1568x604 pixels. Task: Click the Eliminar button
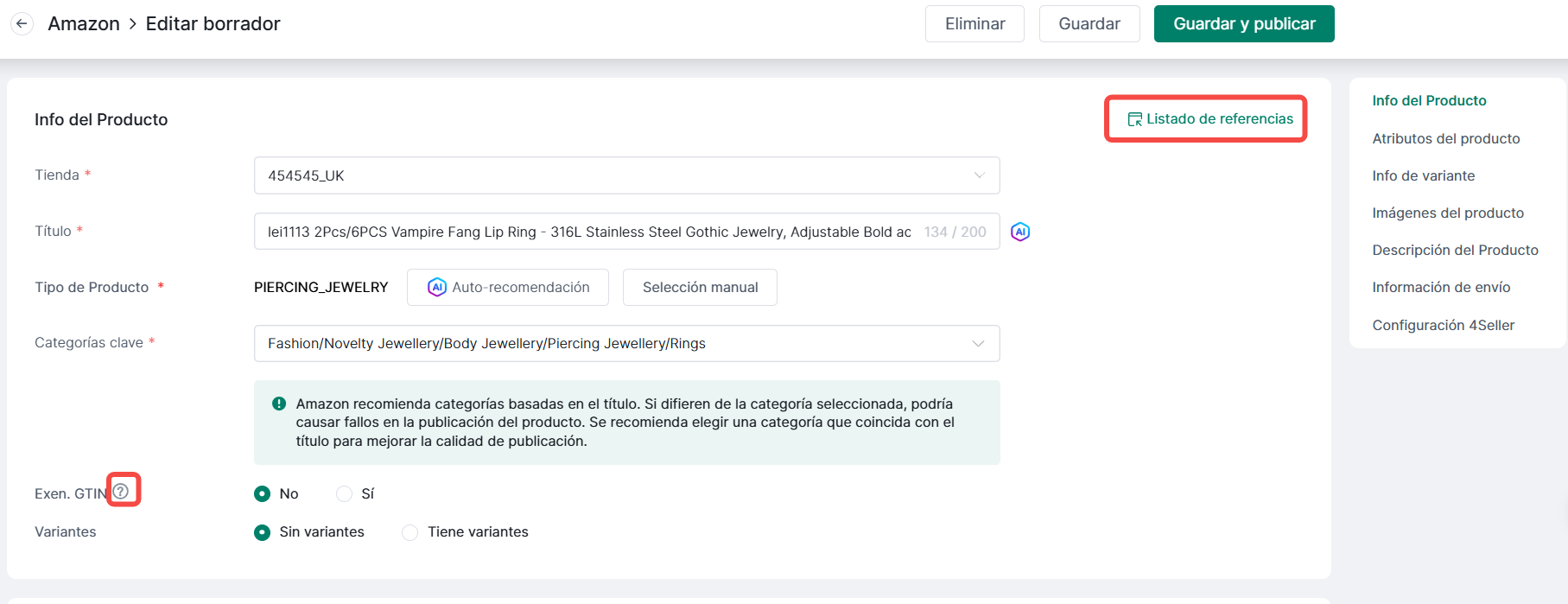pos(974,23)
